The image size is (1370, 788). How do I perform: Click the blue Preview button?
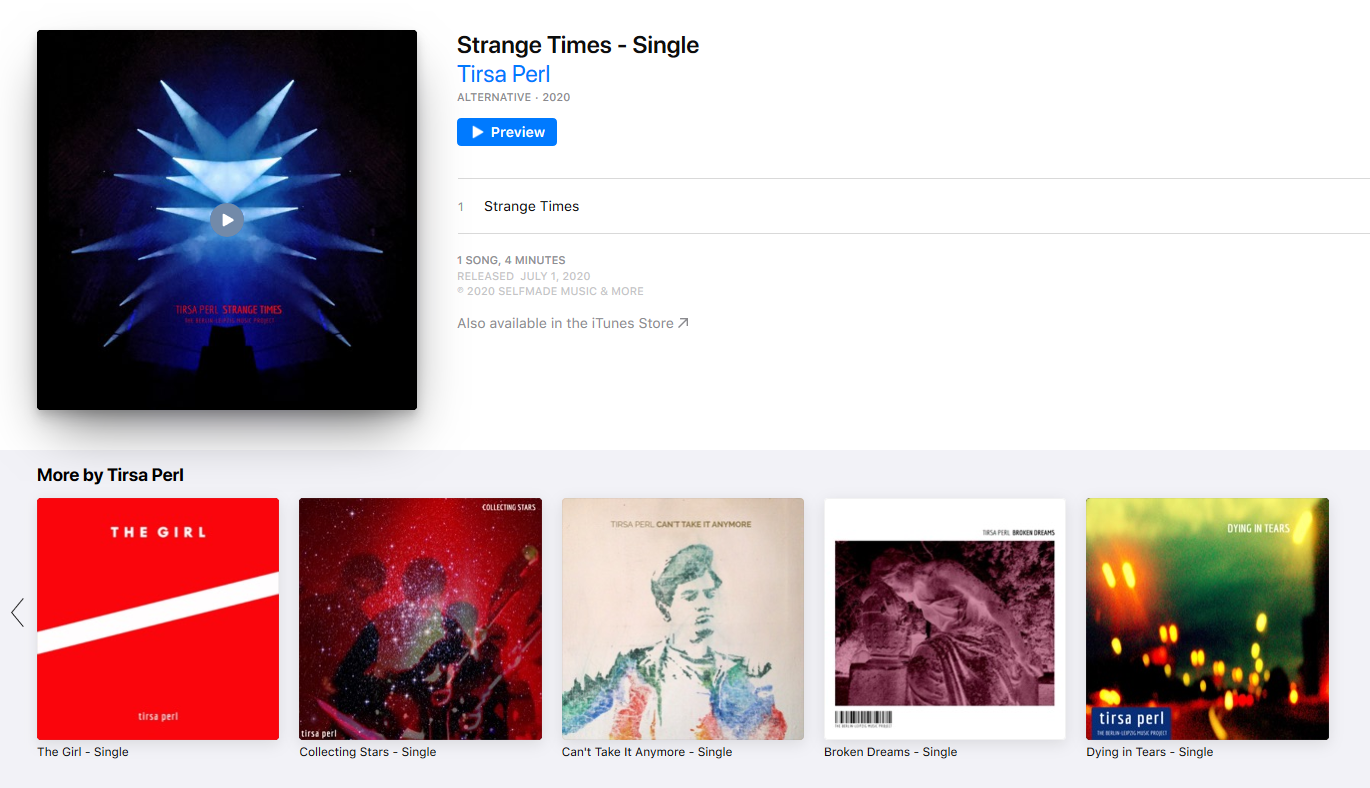507,132
